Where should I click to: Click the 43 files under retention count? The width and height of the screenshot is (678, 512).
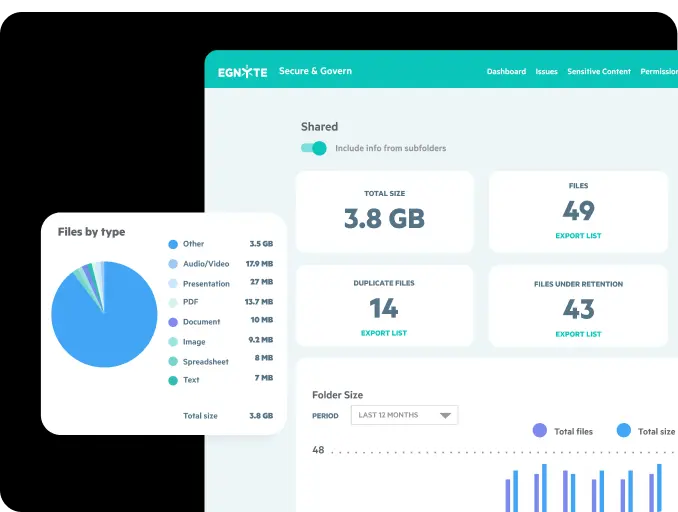pyautogui.click(x=579, y=309)
